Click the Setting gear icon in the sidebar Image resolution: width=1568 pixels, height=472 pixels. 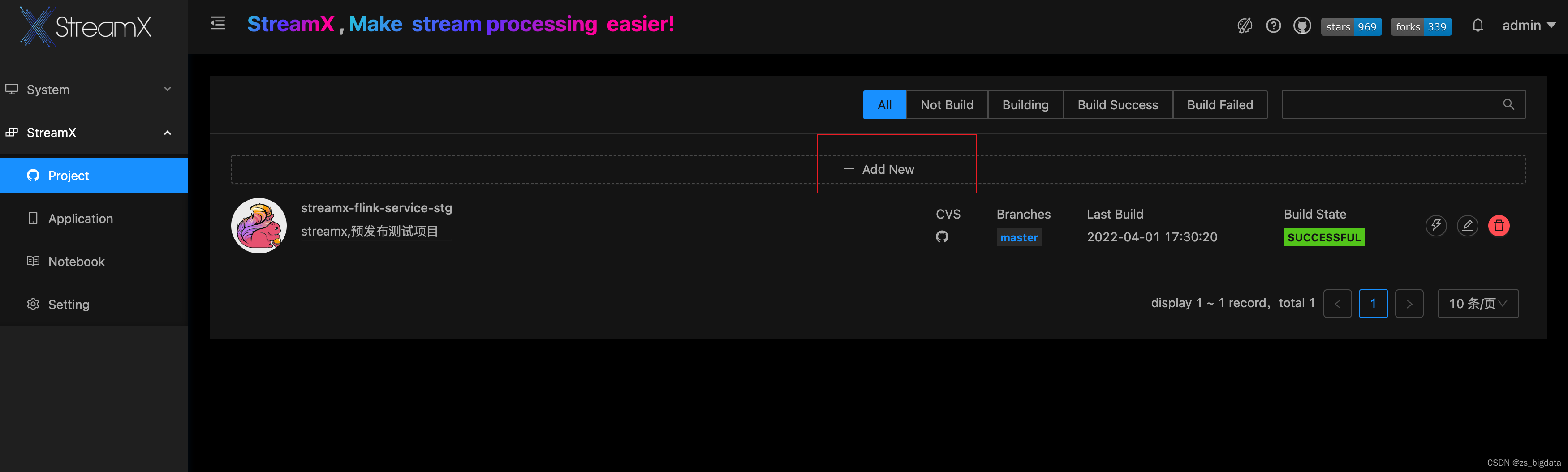coord(33,304)
